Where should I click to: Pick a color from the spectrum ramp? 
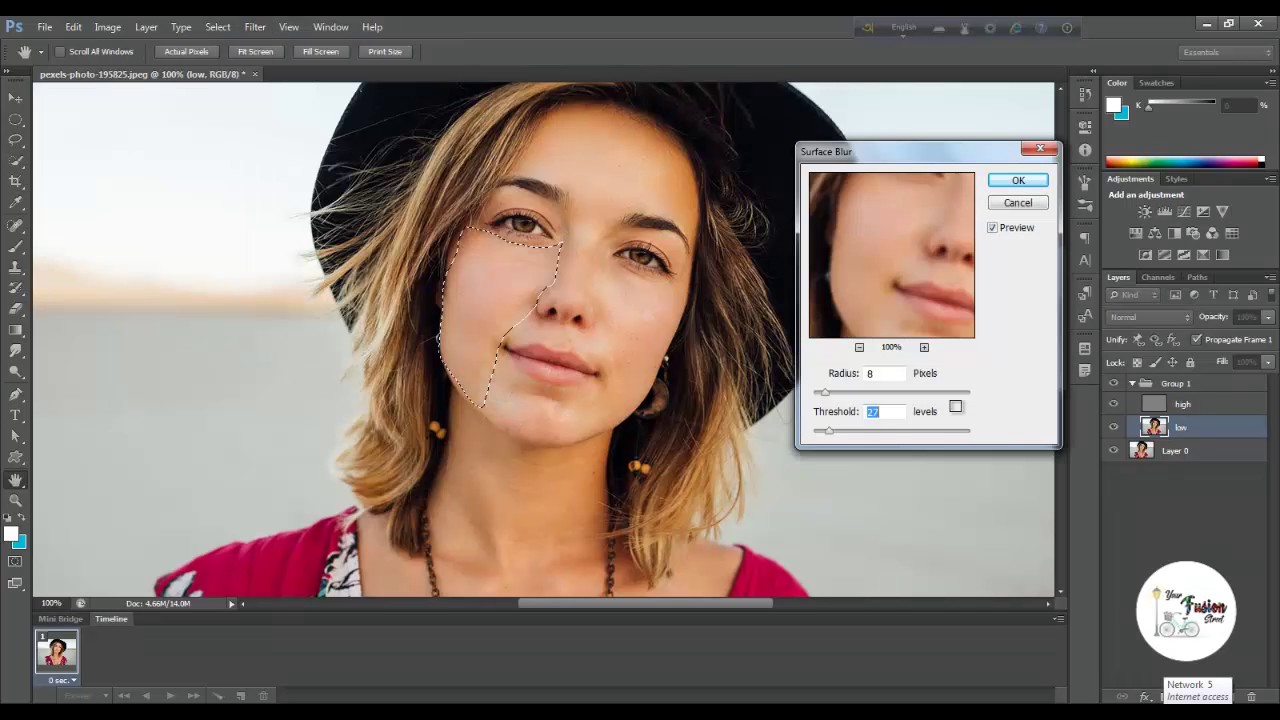[x=1184, y=162]
